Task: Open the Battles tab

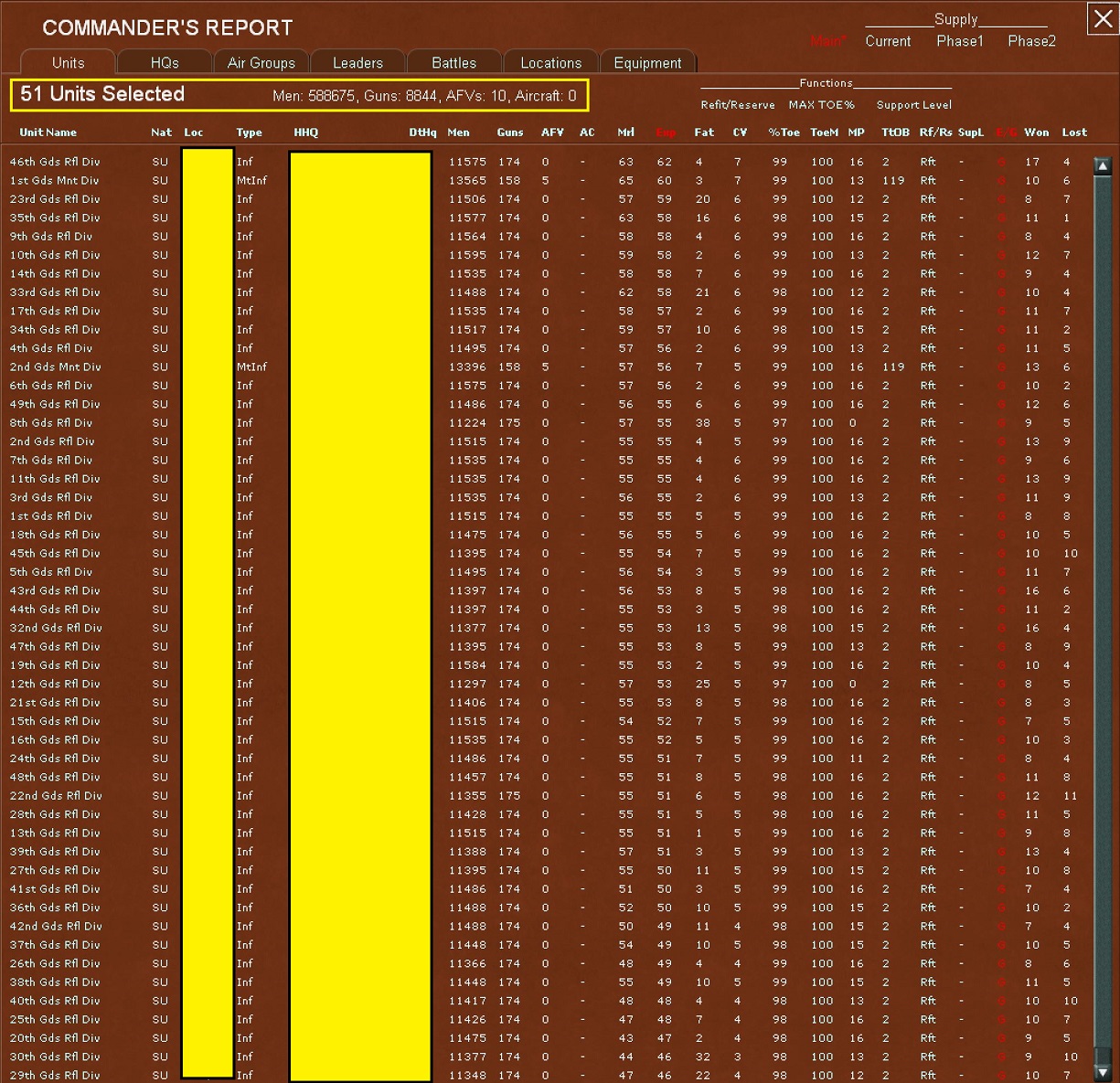Action: click(x=454, y=62)
